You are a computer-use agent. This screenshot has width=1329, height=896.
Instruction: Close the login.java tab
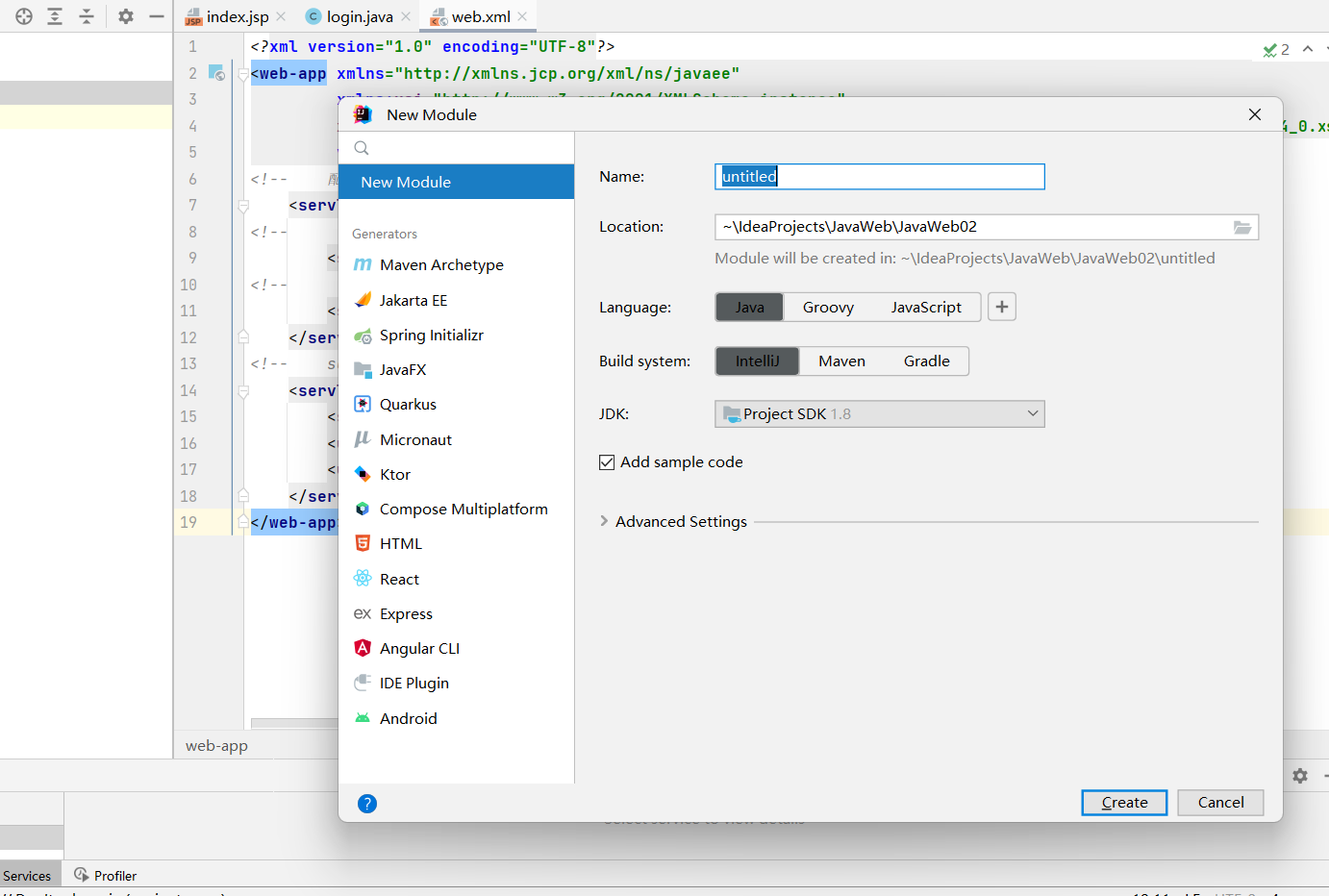click(406, 16)
